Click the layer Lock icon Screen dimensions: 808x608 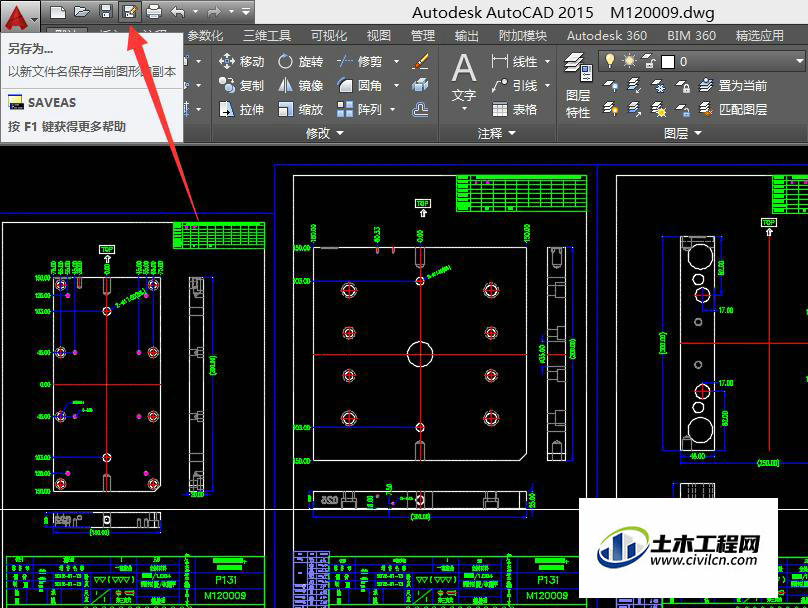pos(682,85)
